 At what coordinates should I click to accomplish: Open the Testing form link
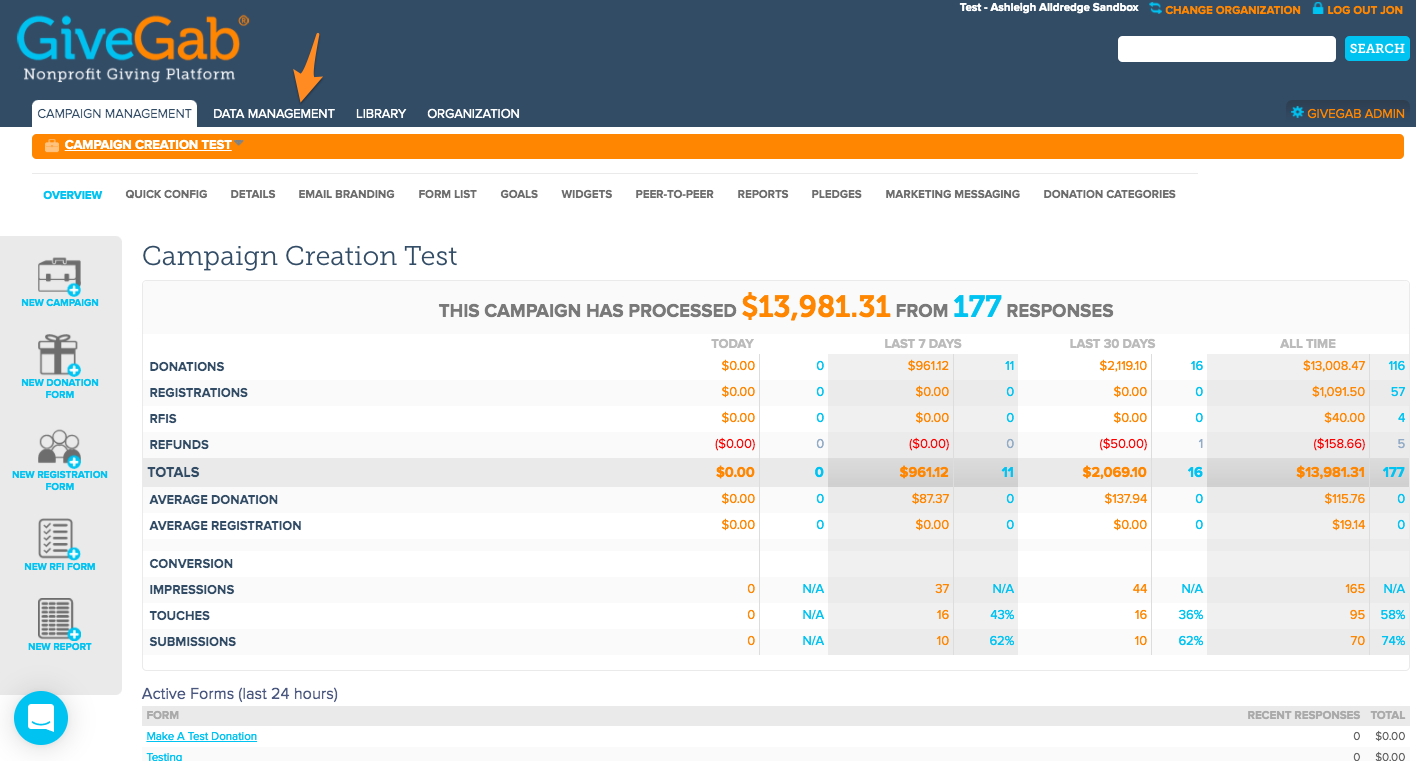(164, 756)
